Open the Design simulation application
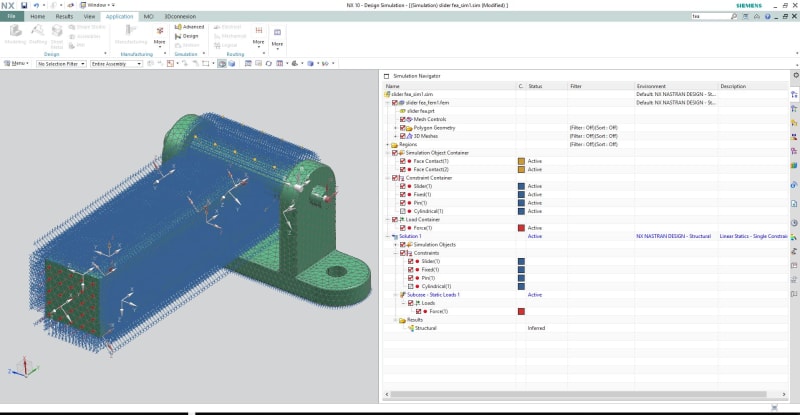 pos(186,36)
